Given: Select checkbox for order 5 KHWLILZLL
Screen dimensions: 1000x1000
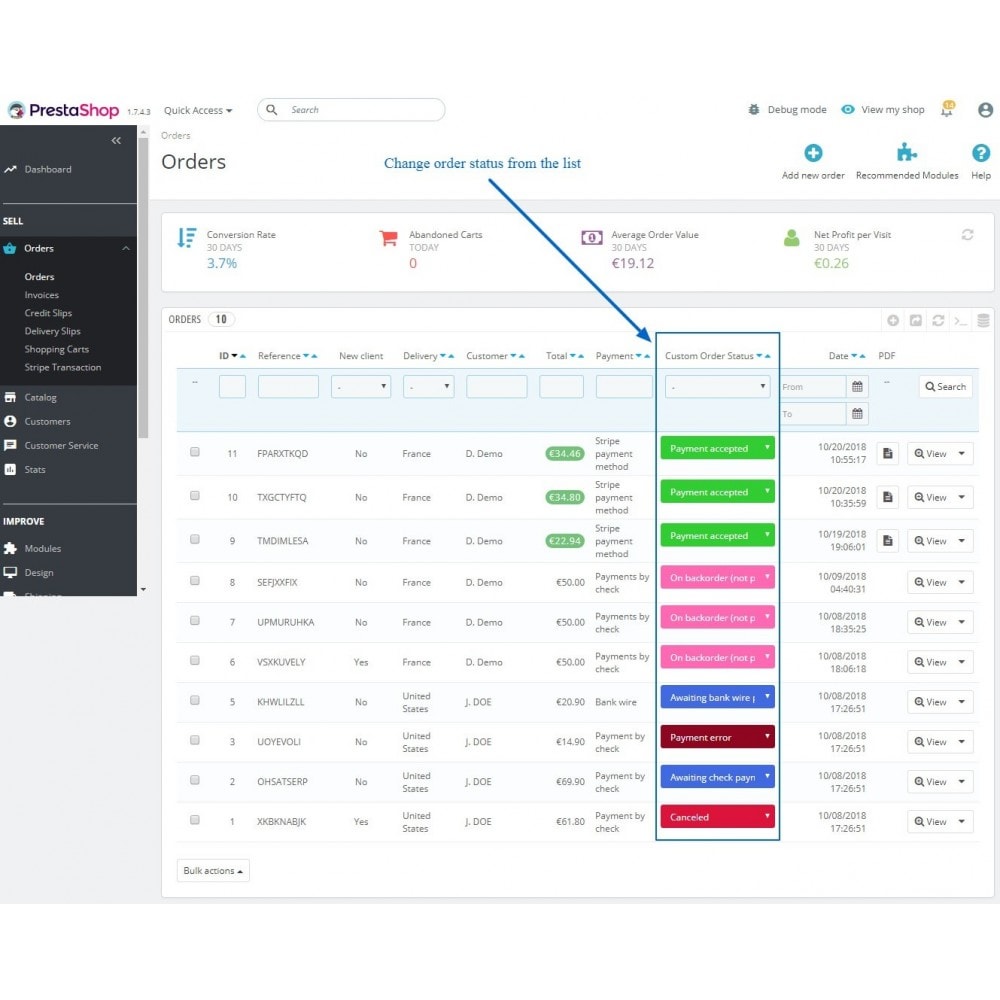Looking at the screenshot, I should [x=195, y=700].
